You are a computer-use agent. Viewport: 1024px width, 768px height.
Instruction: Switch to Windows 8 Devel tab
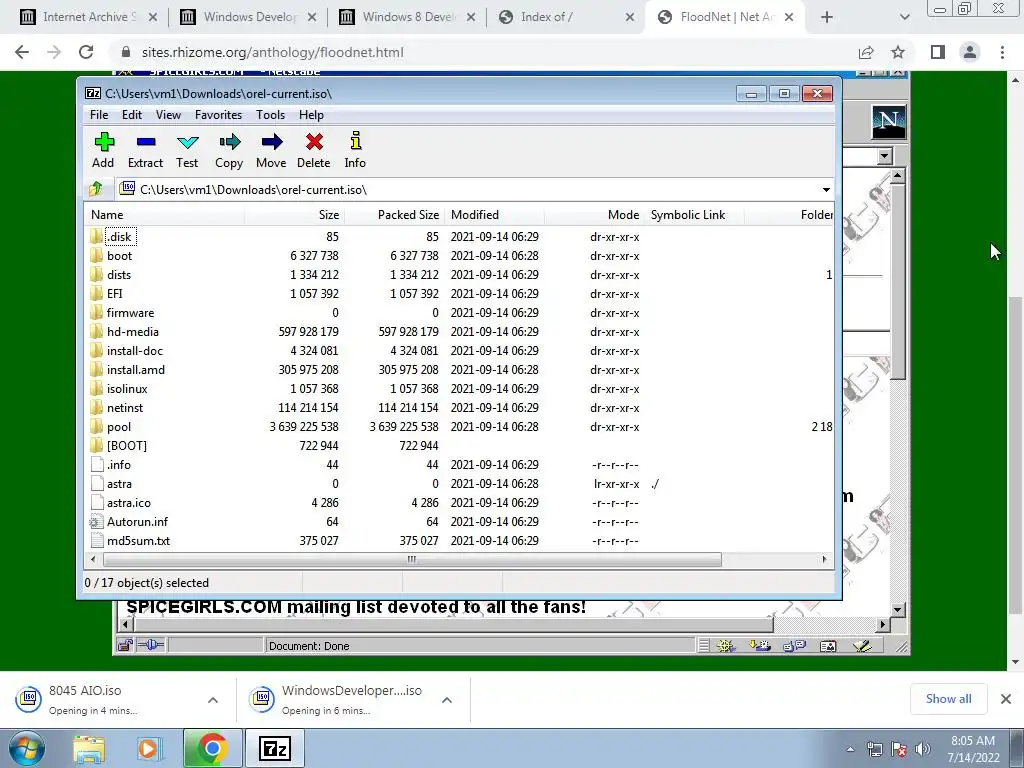pyautogui.click(x=408, y=18)
